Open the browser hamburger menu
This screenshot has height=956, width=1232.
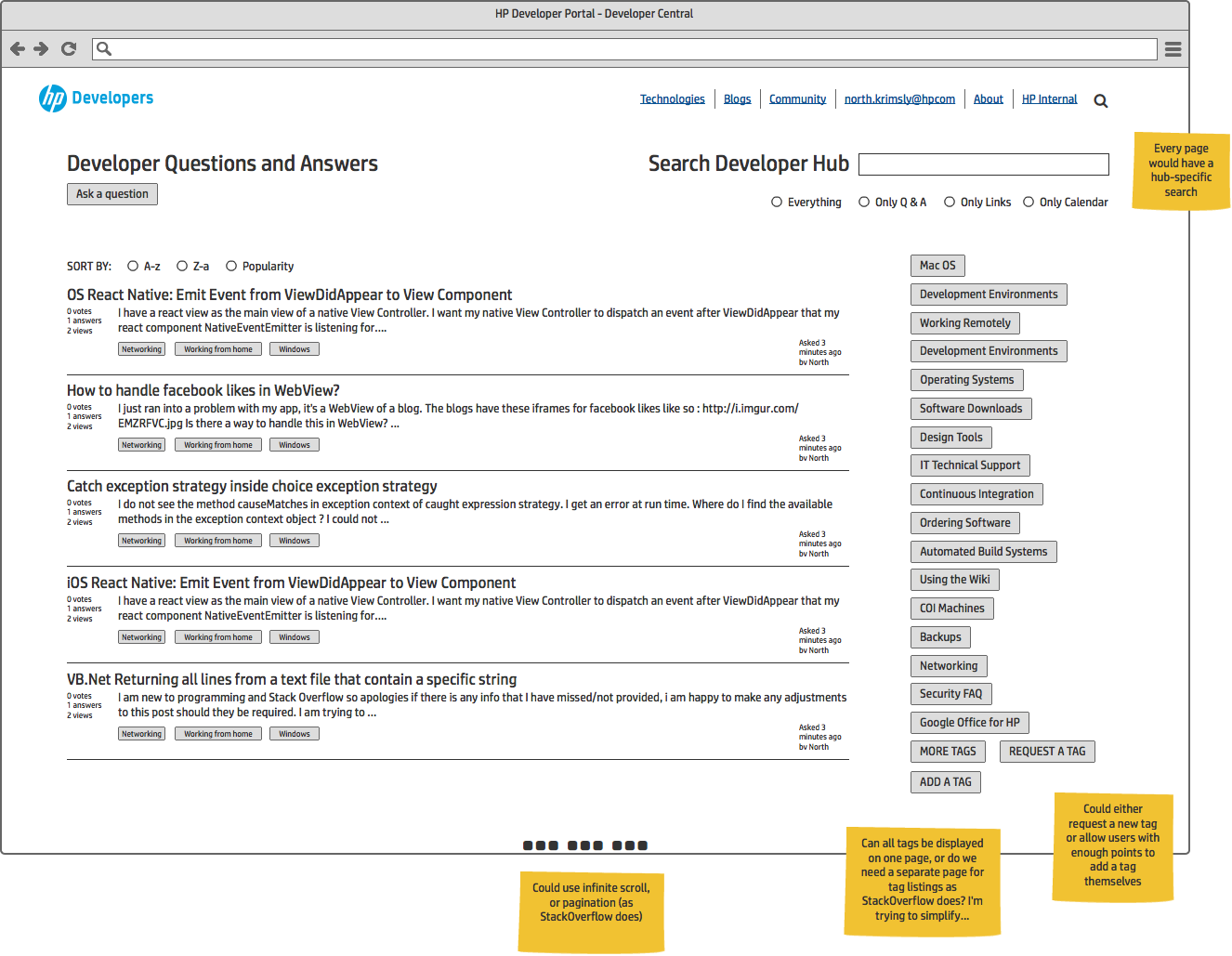1173,49
